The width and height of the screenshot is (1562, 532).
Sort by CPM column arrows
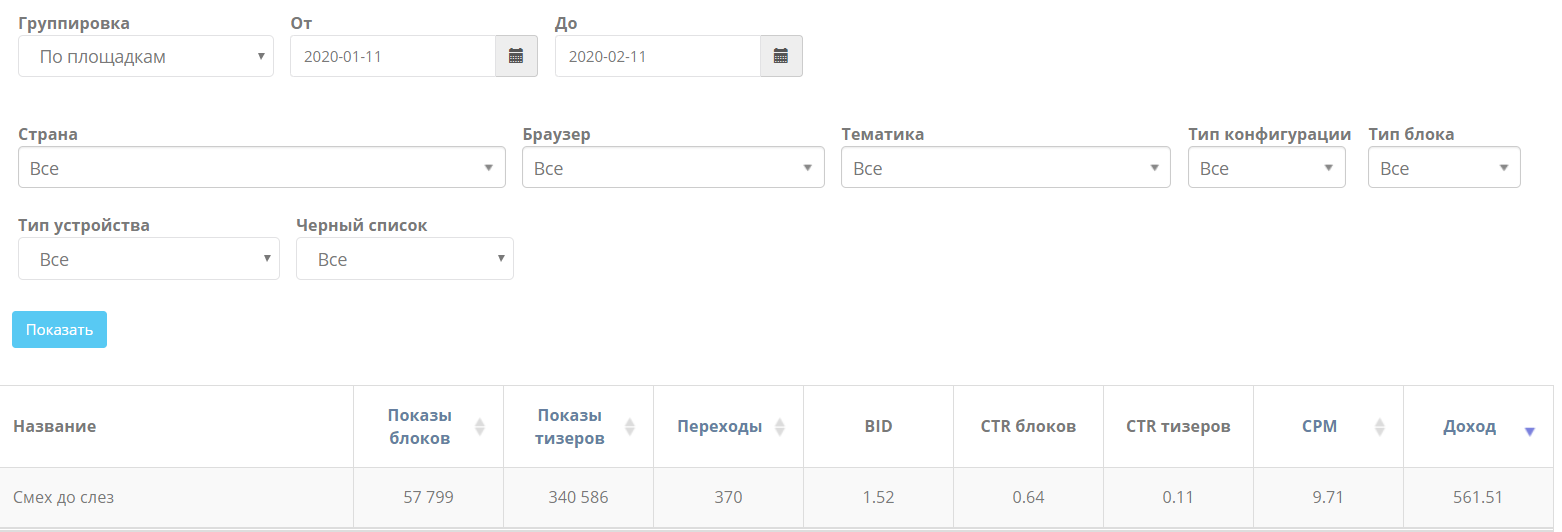1379,427
